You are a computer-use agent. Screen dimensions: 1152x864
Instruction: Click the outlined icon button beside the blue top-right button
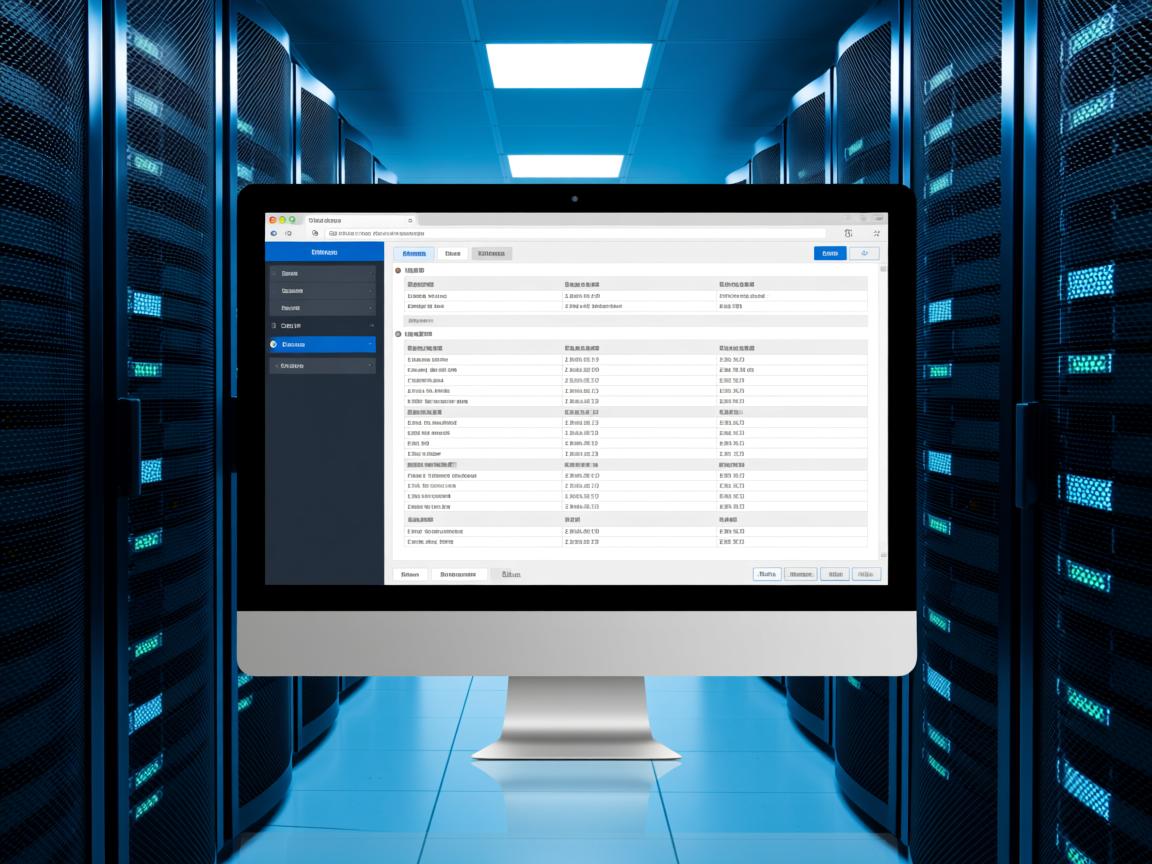(864, 253)
